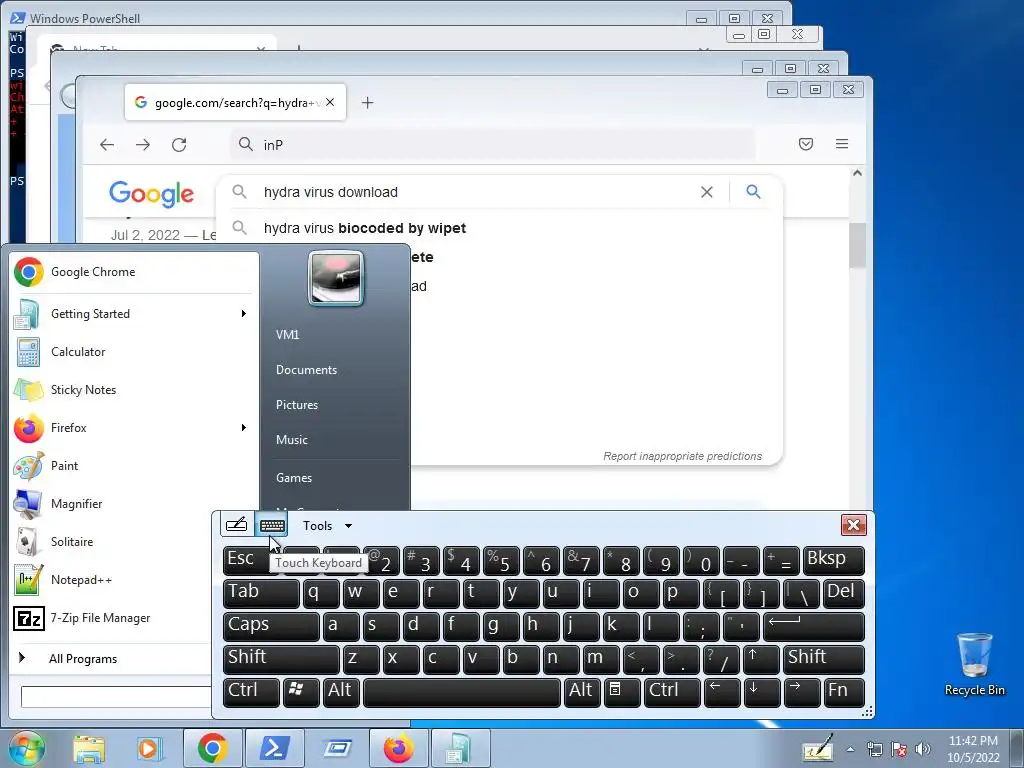Open Music from Start menu

pos(292,440)
